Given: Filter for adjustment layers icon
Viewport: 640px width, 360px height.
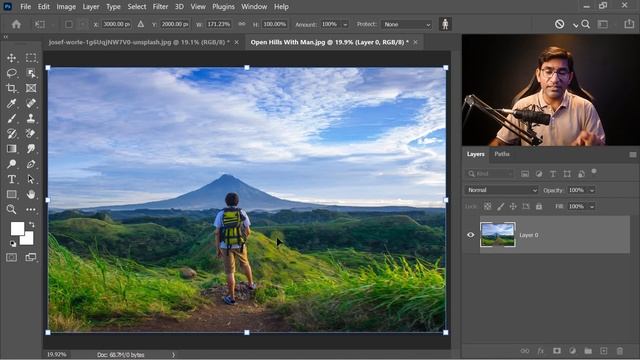Looking at the screenshot, I should pyautogui.click(x=539, y=174).
